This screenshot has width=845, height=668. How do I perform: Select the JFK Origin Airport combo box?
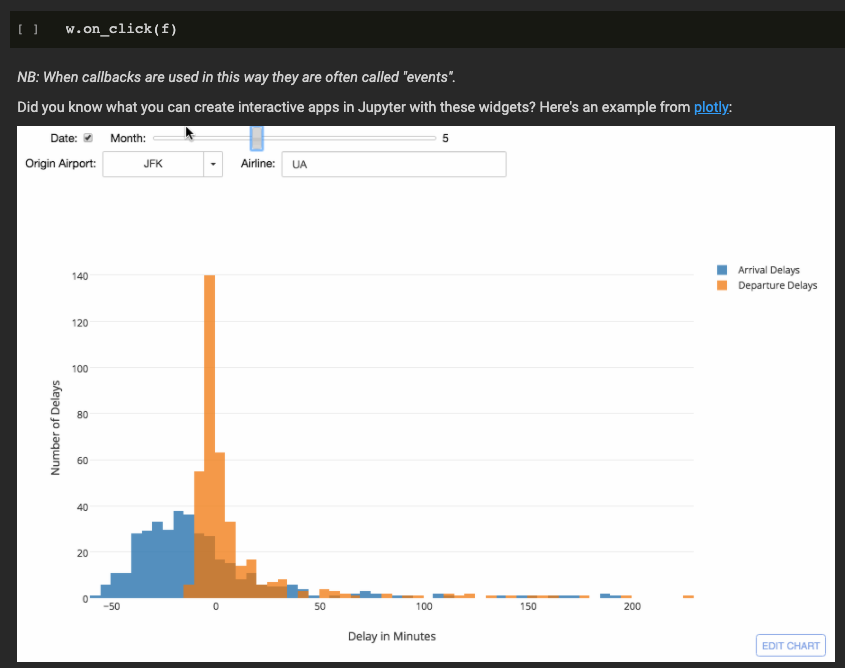click(152, 164)
